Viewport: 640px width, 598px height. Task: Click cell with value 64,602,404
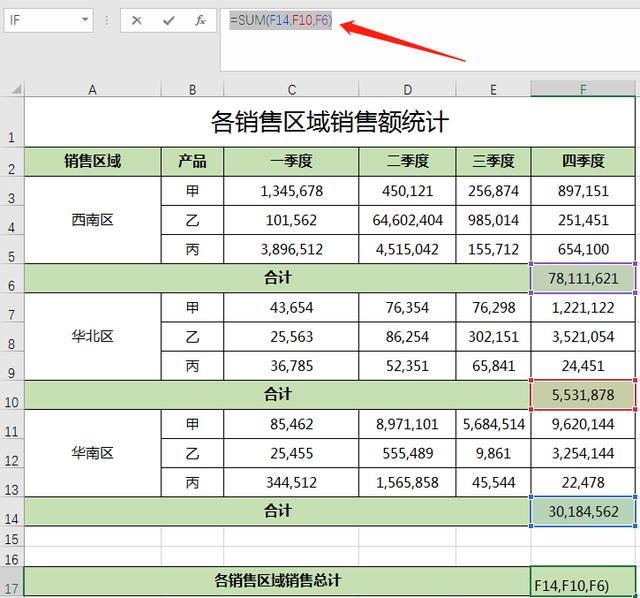407,220
